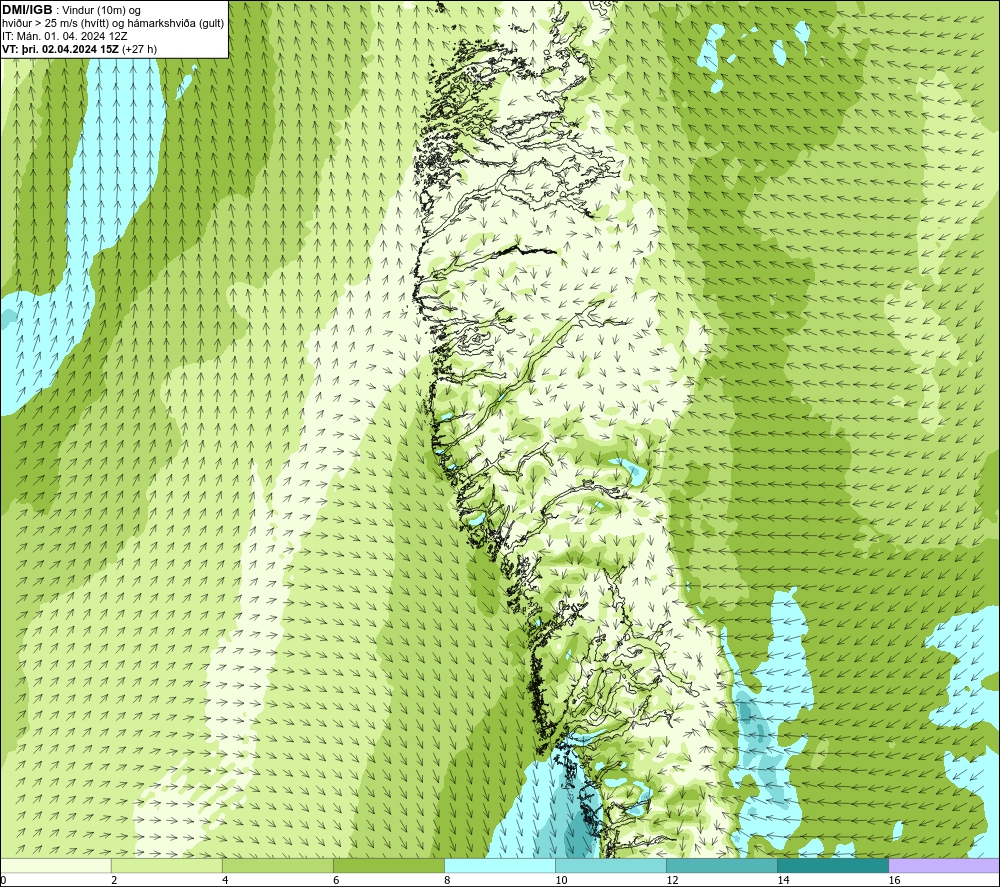Click the 2–4 m/s light green legend swatch

(x=167, y=866)
